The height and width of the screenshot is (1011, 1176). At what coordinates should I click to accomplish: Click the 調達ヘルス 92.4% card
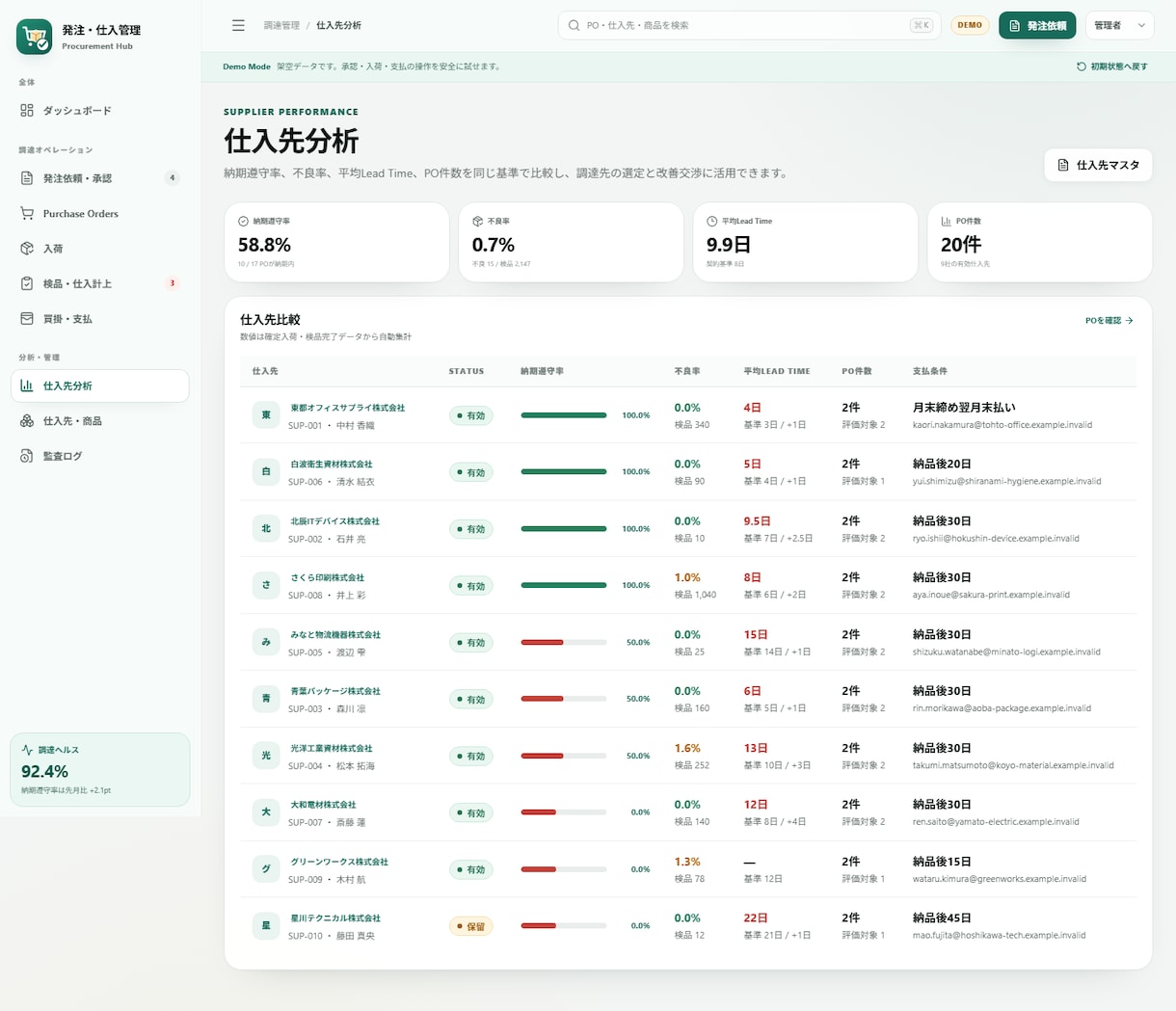pos(100,769)
